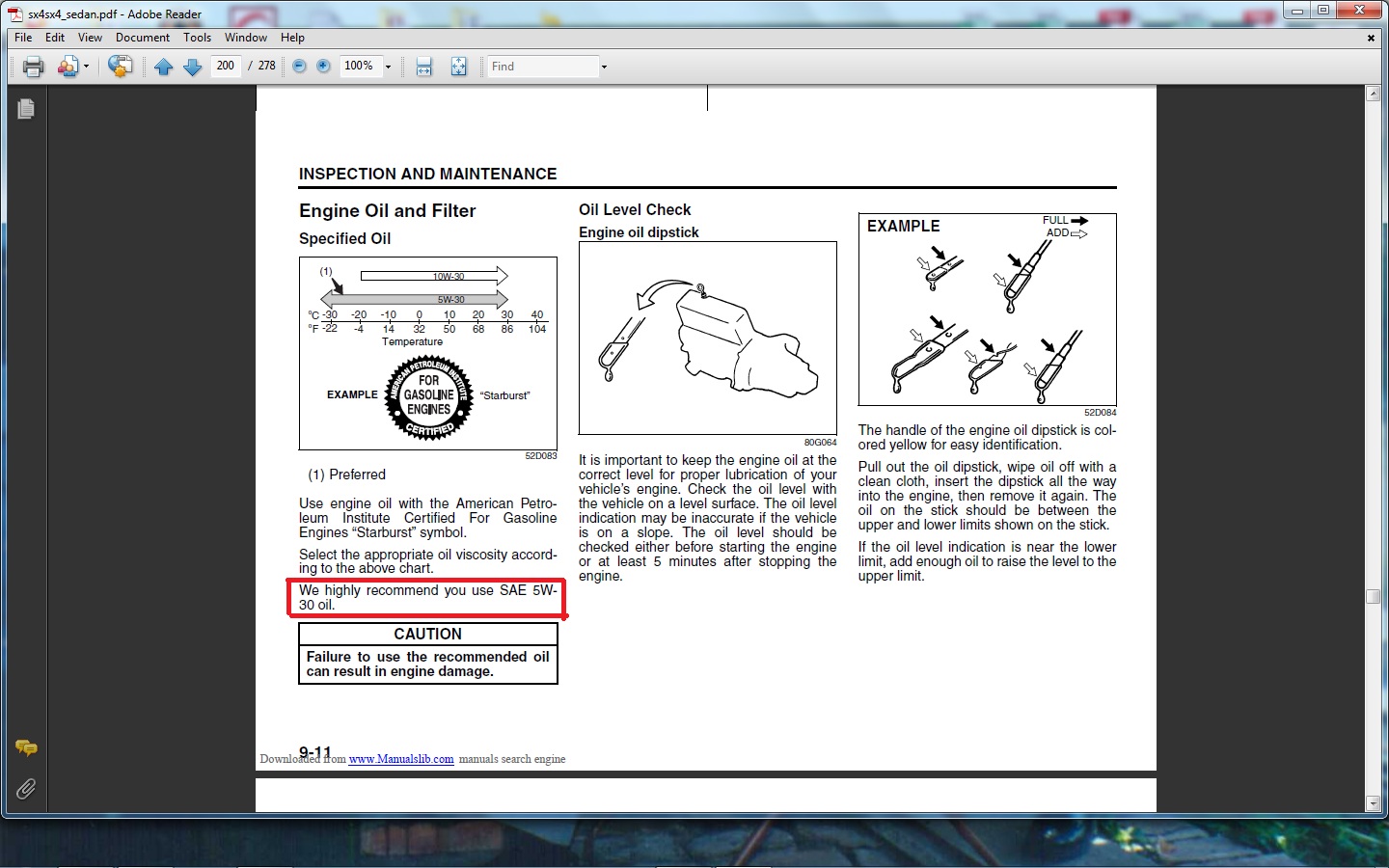Open the Attachments paperclip panel
Viewport: 1389px width, 868px height.
[26, 790]
